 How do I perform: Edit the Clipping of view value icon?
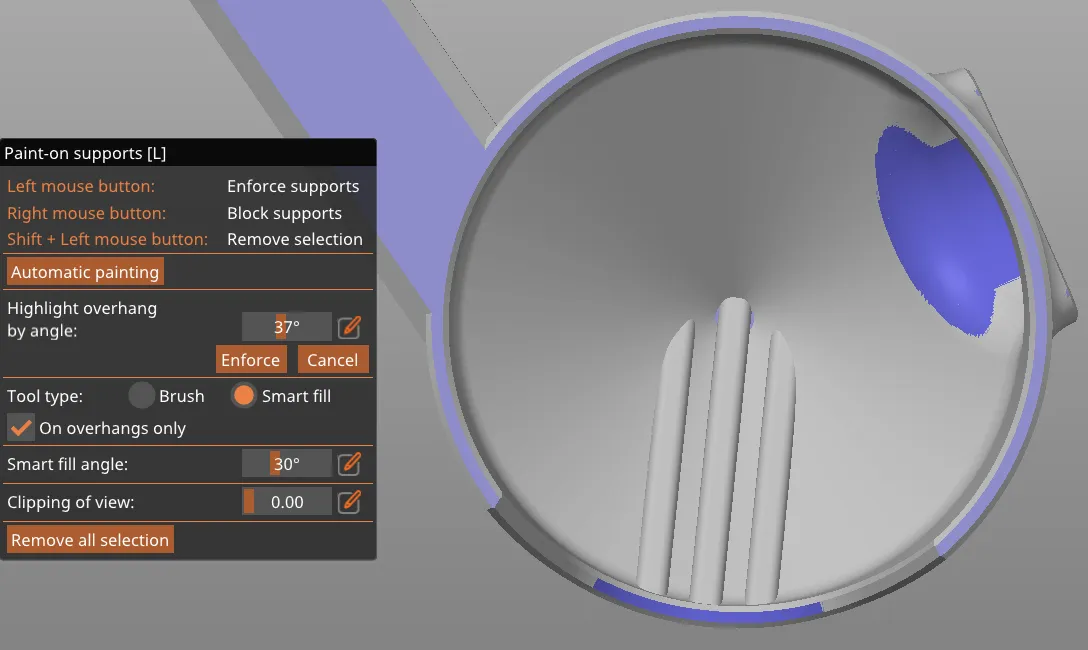point(349,502)
